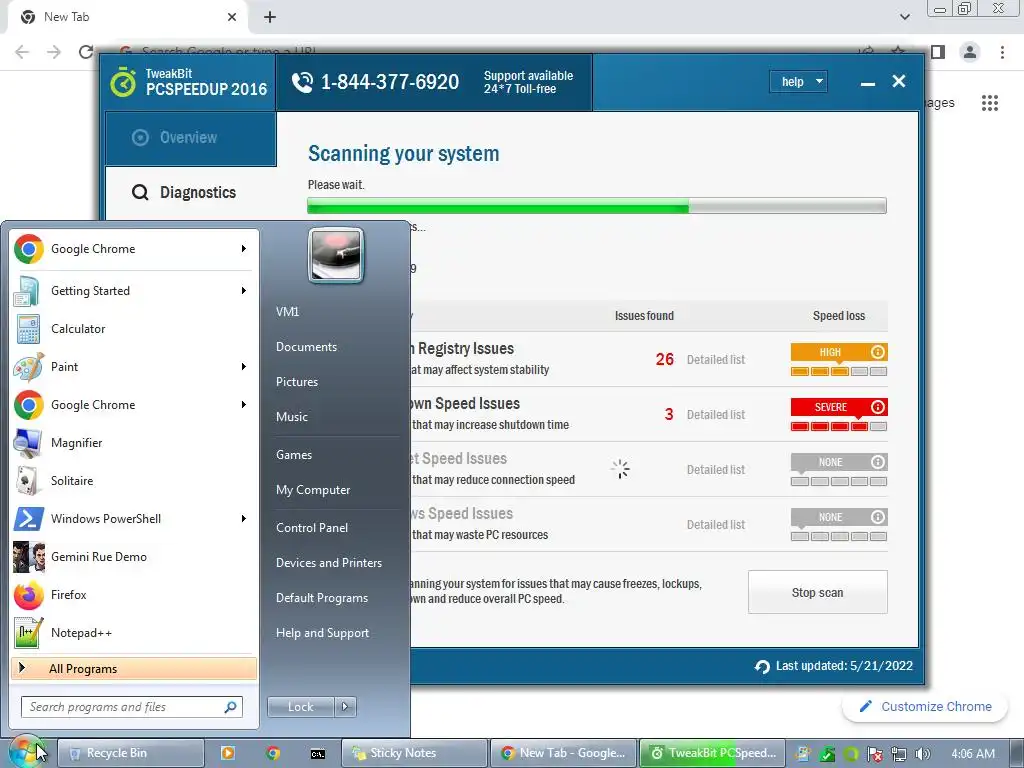Launch Notepad++ from the Start menu
The height and width of the screenshot is (768, 1024).
point(135,632)
